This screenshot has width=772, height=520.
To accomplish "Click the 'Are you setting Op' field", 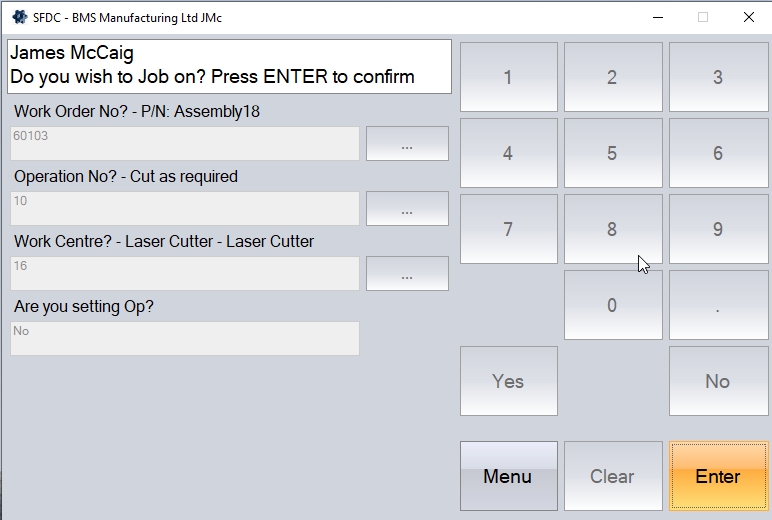I will (185, 338).
